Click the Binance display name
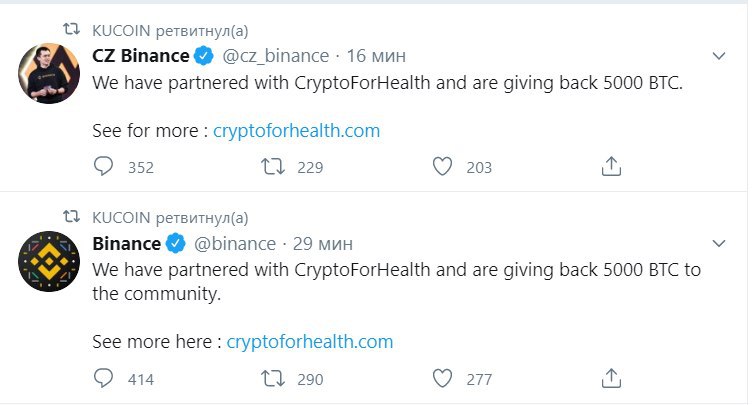 [x=127, y=244]
